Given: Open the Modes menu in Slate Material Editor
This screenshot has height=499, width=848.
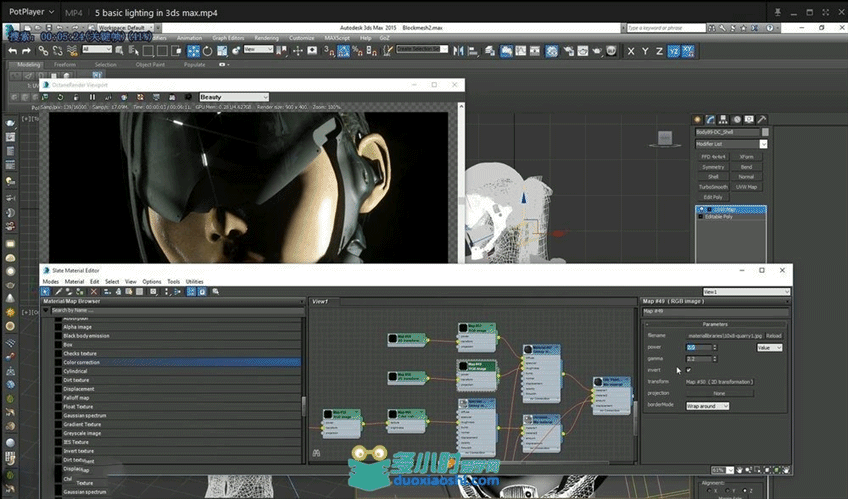Looking at the screenshot, I should click(50, 282).
